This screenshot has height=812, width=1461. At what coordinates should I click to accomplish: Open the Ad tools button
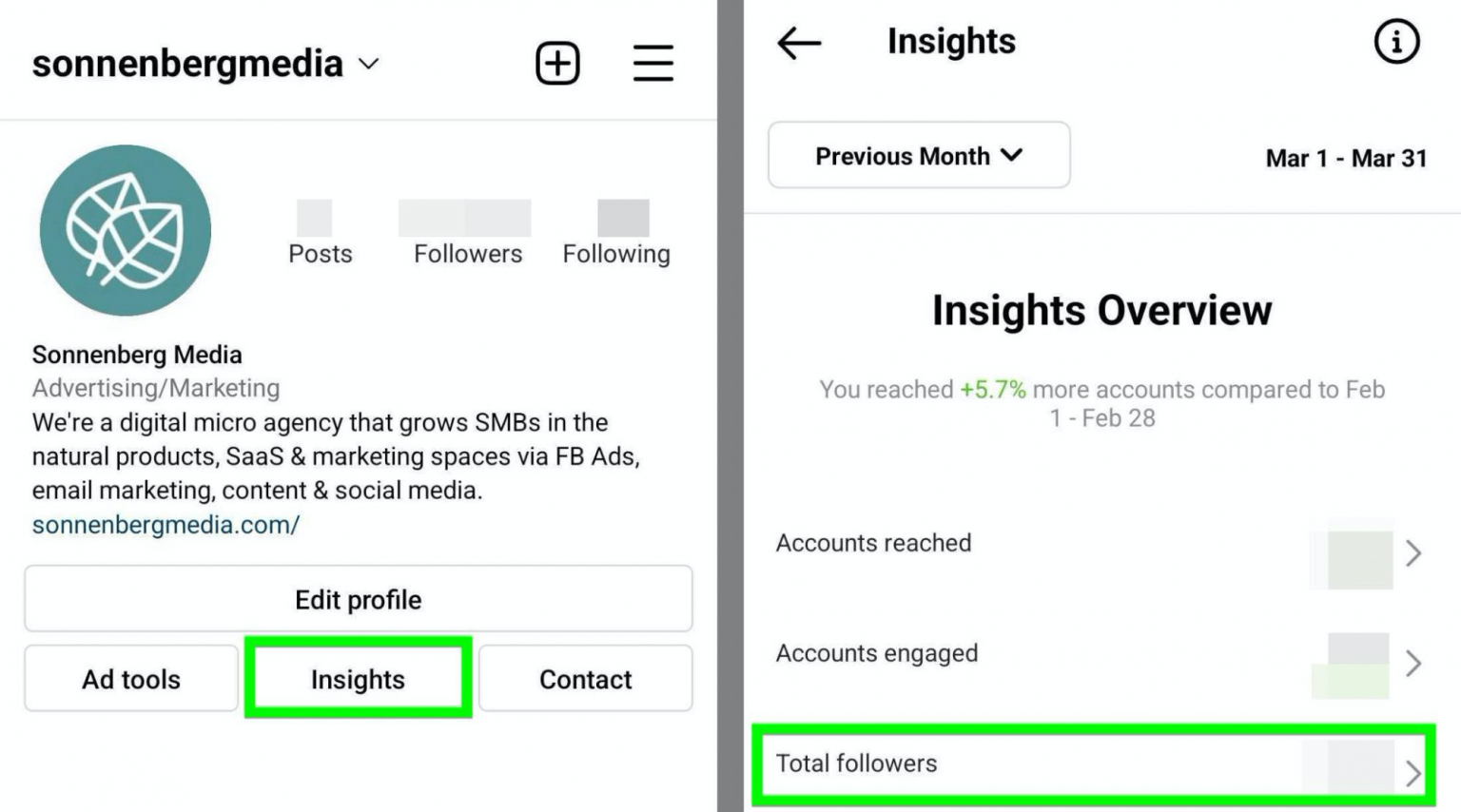(x=131, y=679)
